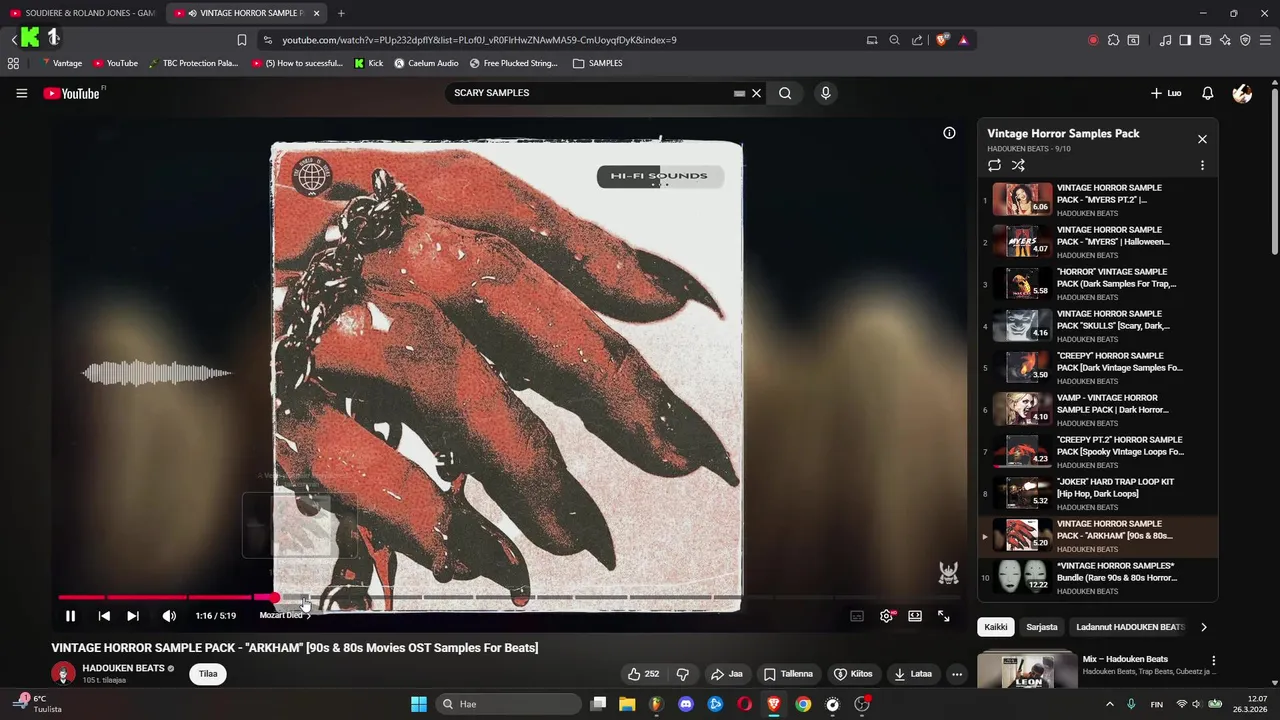Toggle subtitles on the player
The height and width of the screenshot is (720, 1280).
point(857,616)
